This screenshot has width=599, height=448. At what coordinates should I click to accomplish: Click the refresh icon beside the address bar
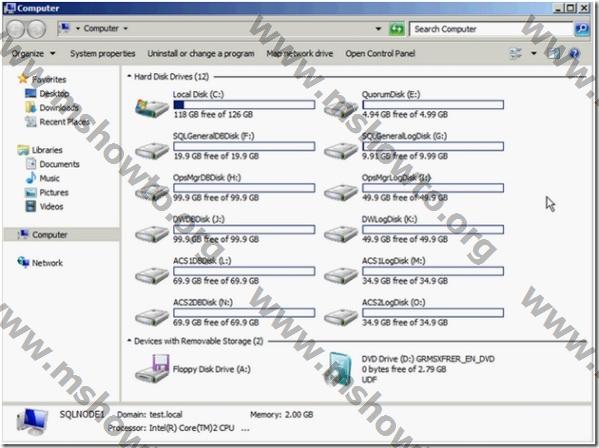(x=397, y=29)
